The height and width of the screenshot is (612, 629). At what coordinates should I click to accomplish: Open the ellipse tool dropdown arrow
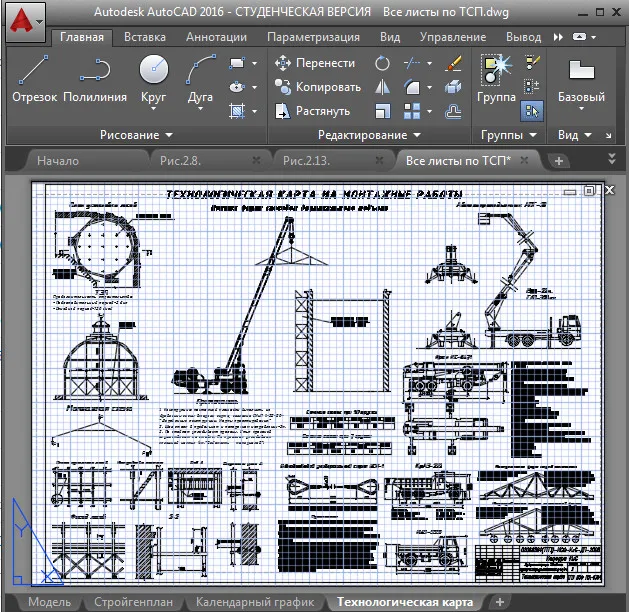[x=254, y=87]
